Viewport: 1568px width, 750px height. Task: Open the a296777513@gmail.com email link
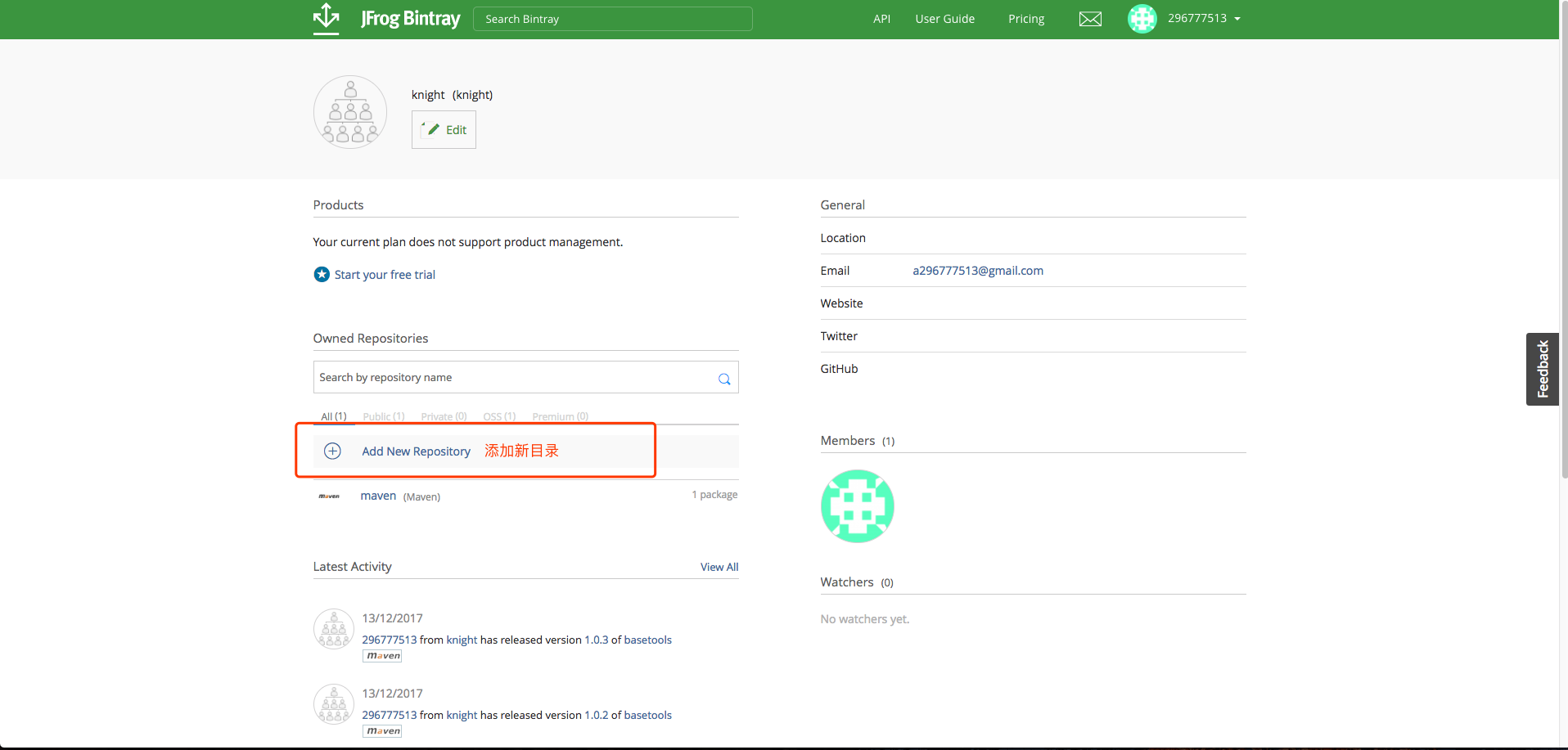point(978,271)
